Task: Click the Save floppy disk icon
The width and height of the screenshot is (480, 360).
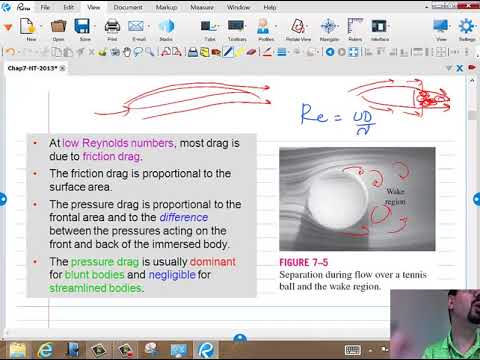Action: (x=82, y=26)
